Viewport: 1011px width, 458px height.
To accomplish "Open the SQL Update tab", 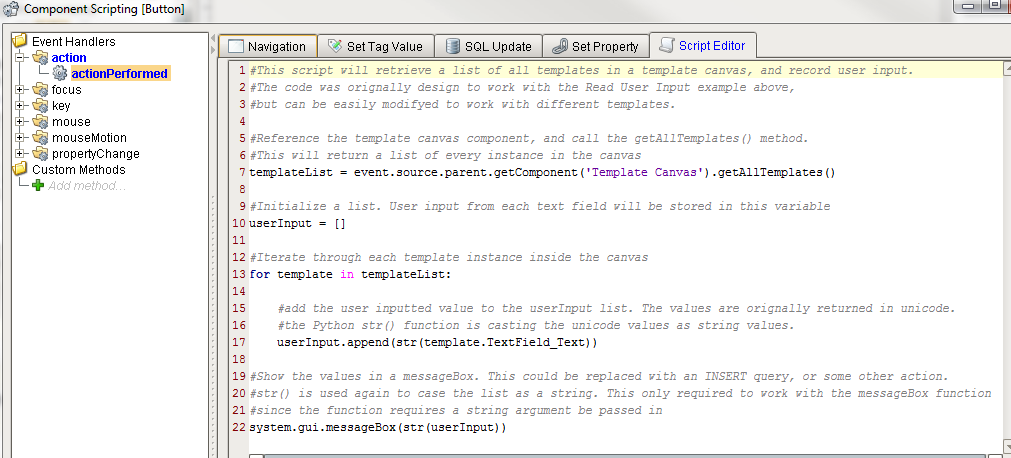I will (x=489, y=46).
